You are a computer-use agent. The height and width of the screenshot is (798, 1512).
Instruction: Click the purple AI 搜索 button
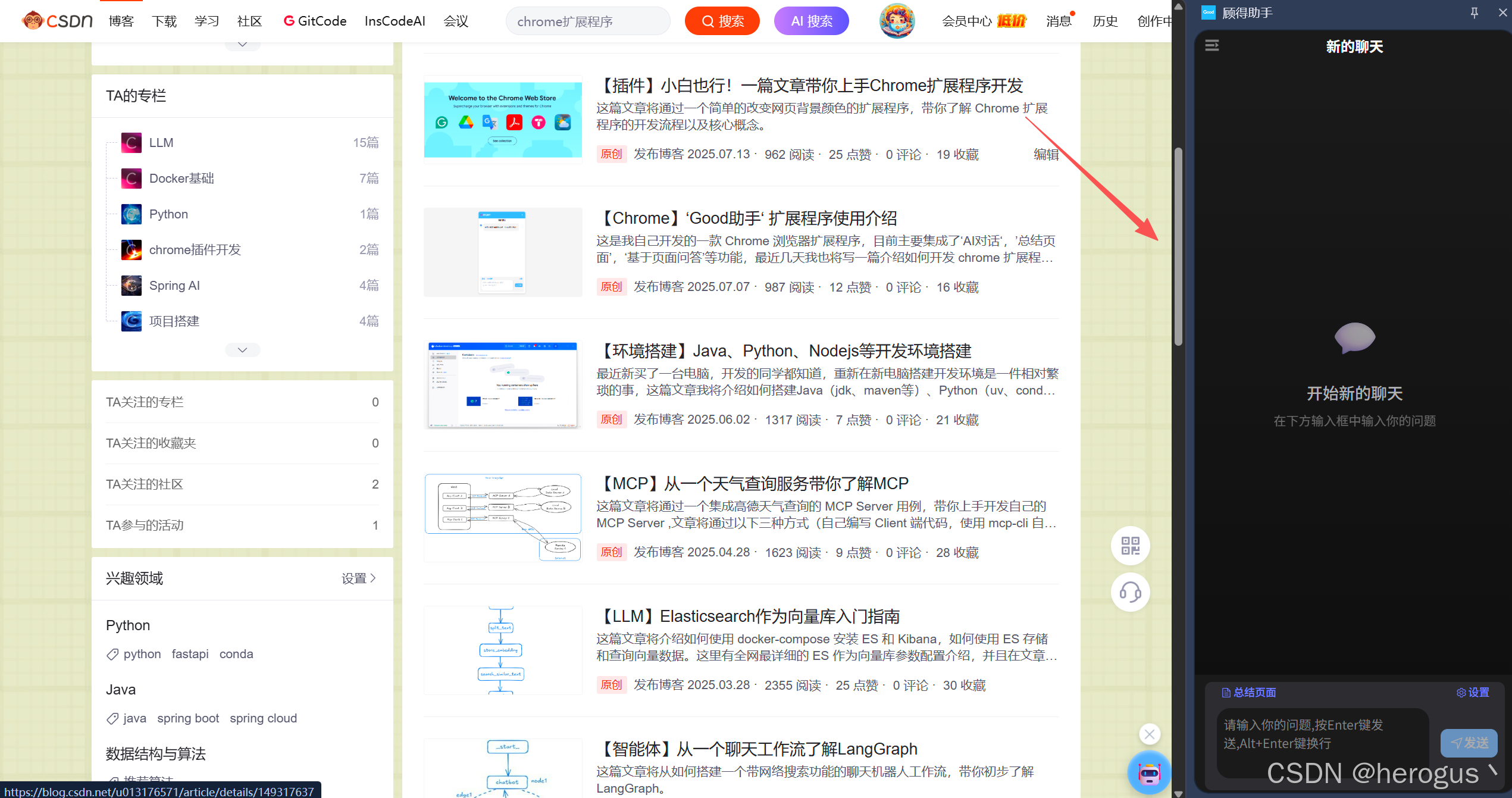coord(811,21)
